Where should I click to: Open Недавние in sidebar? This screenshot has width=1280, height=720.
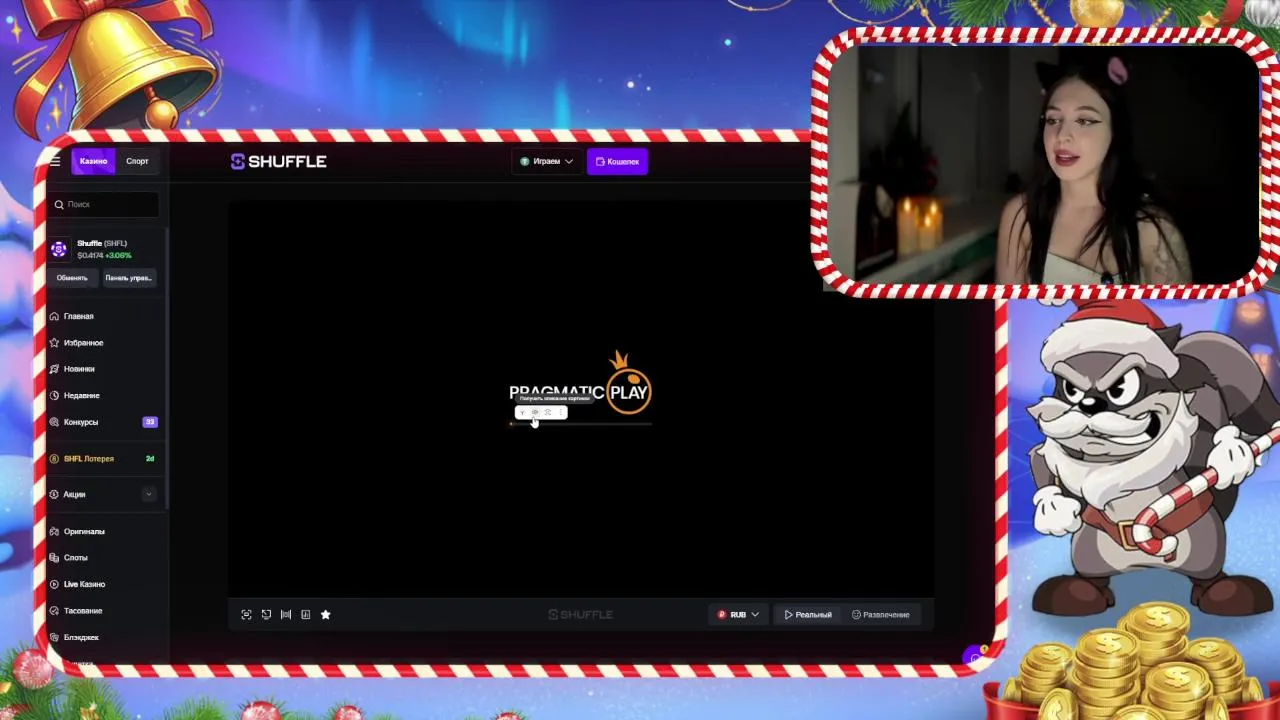[81, 395]
